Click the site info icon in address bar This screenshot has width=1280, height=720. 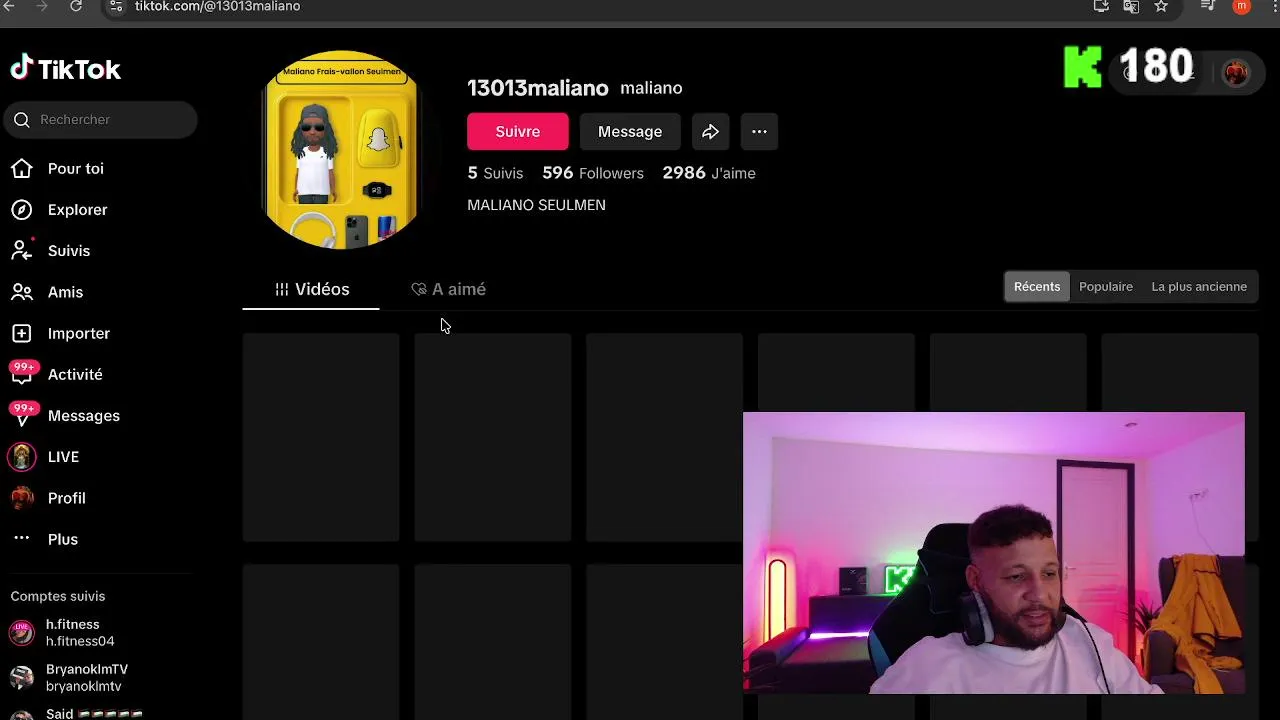pos(116,6)
